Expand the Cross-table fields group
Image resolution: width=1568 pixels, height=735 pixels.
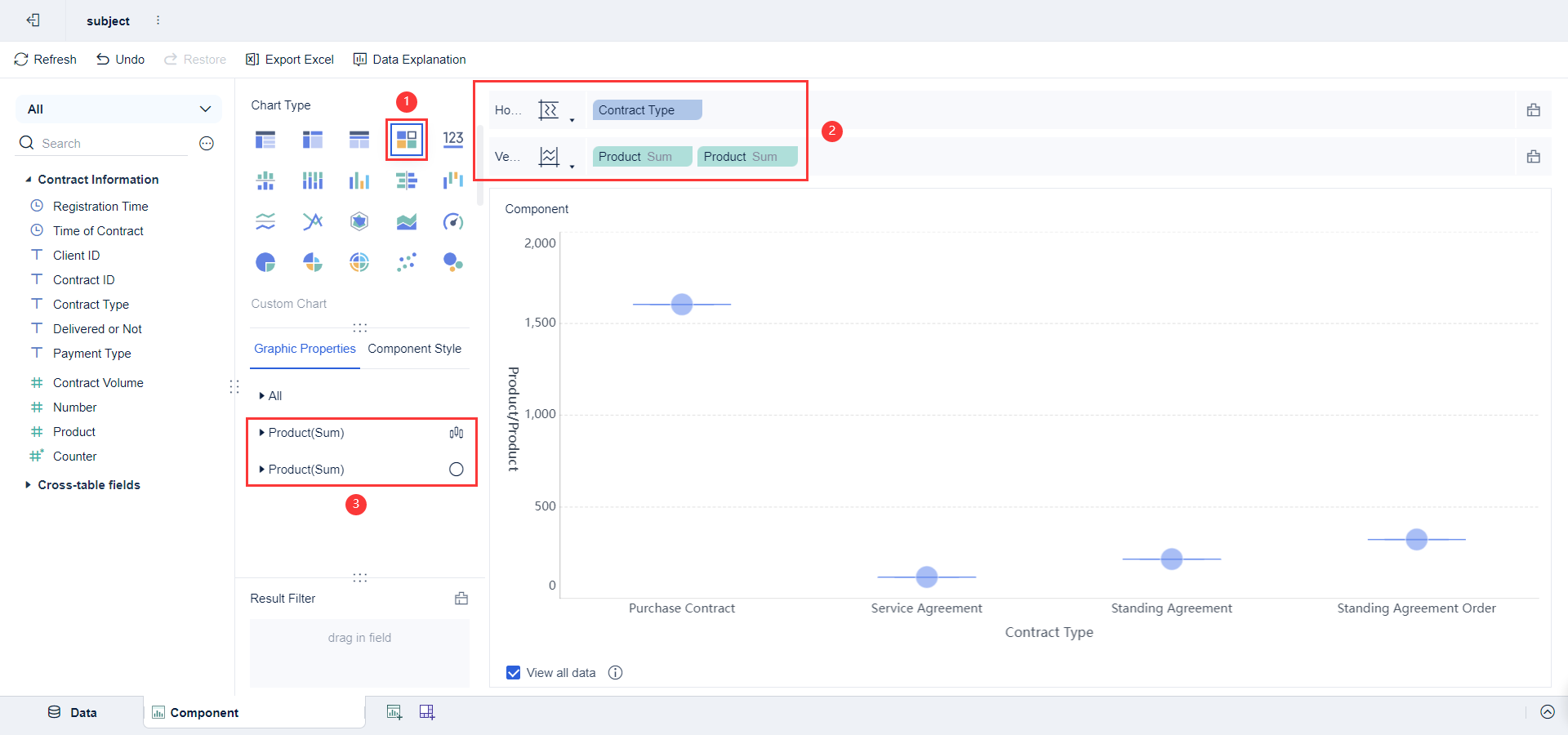coord(29,485)
